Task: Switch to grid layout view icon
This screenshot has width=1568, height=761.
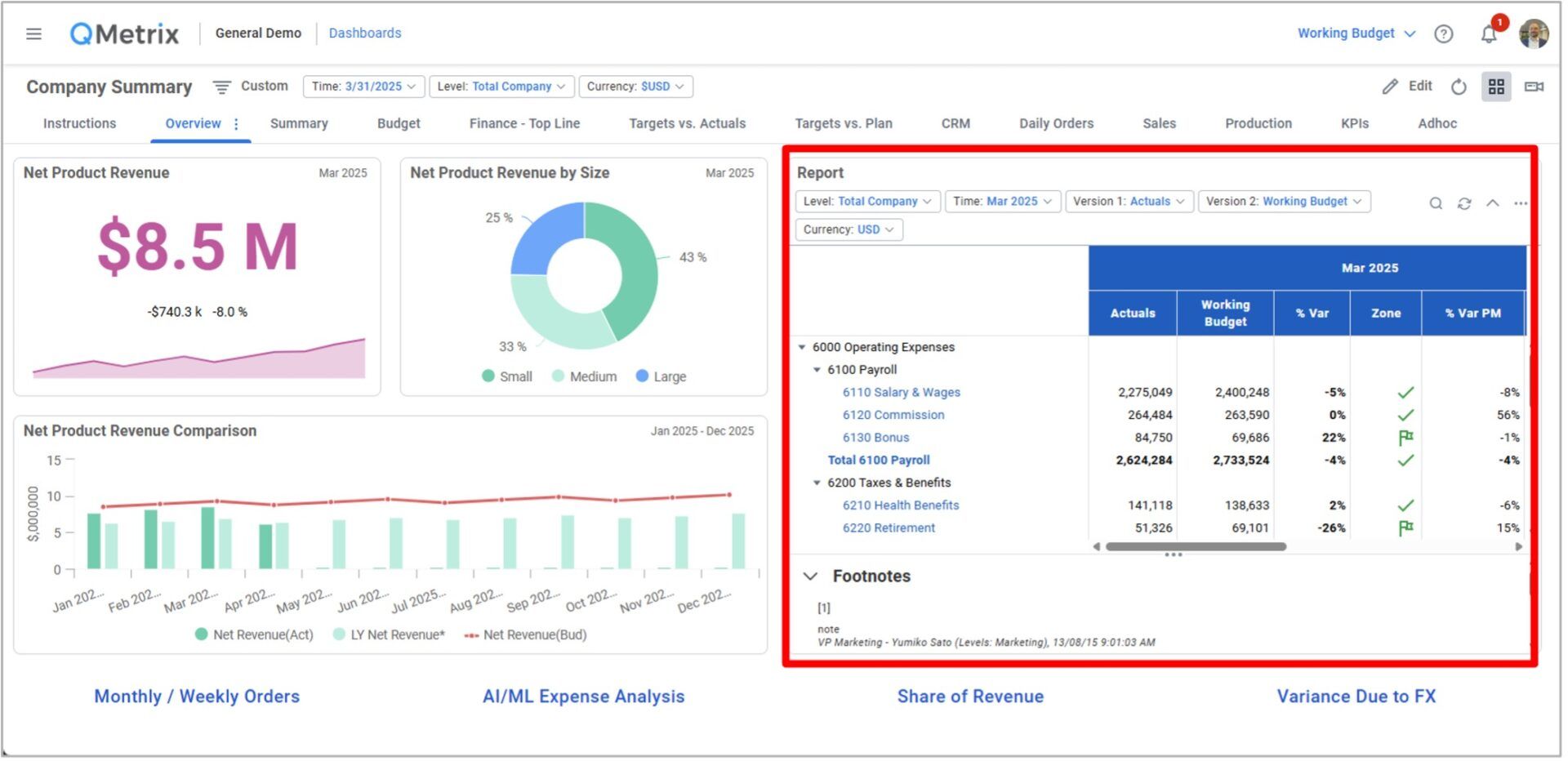Action: point(1496,87)
